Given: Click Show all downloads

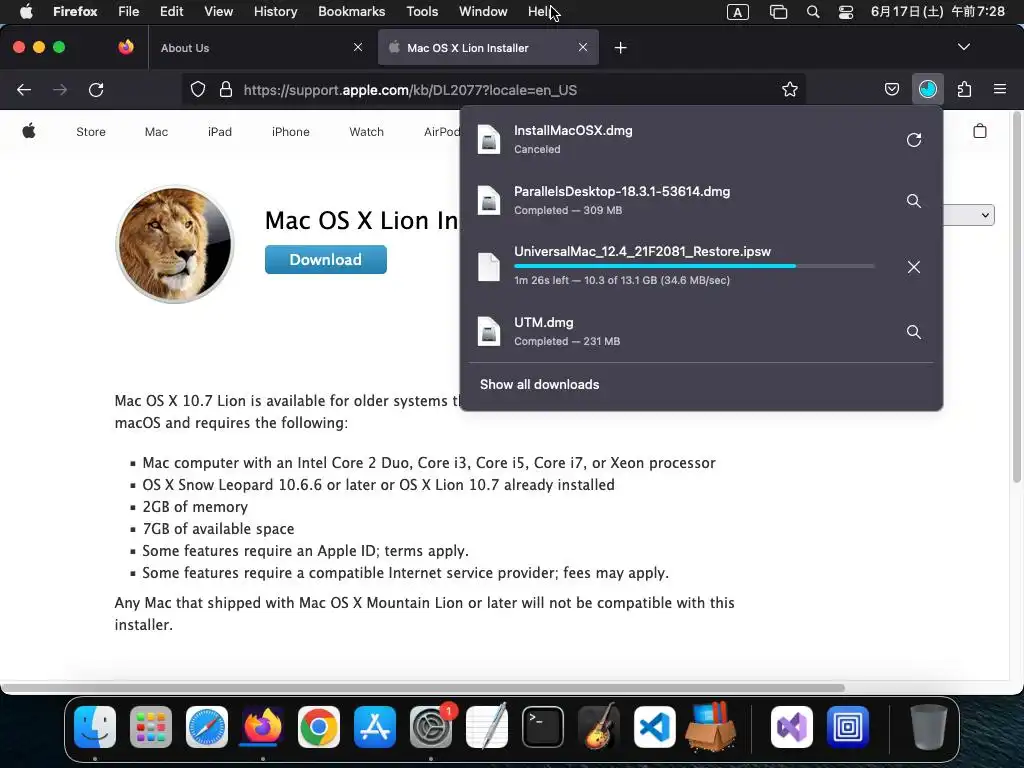Looking at the screenshot, I should point(539,385).
